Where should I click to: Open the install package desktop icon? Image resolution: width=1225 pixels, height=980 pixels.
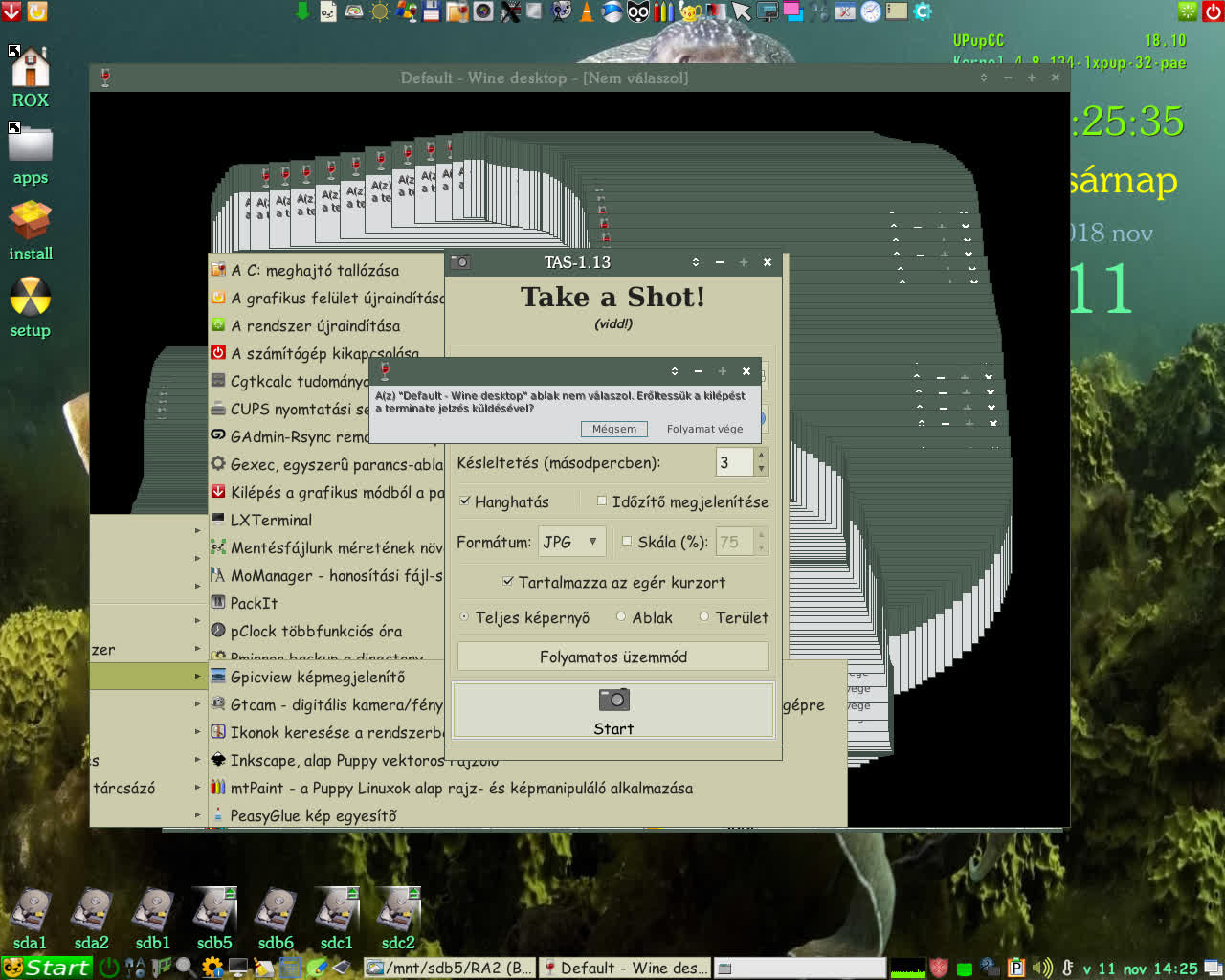click(x=31, y=221)
